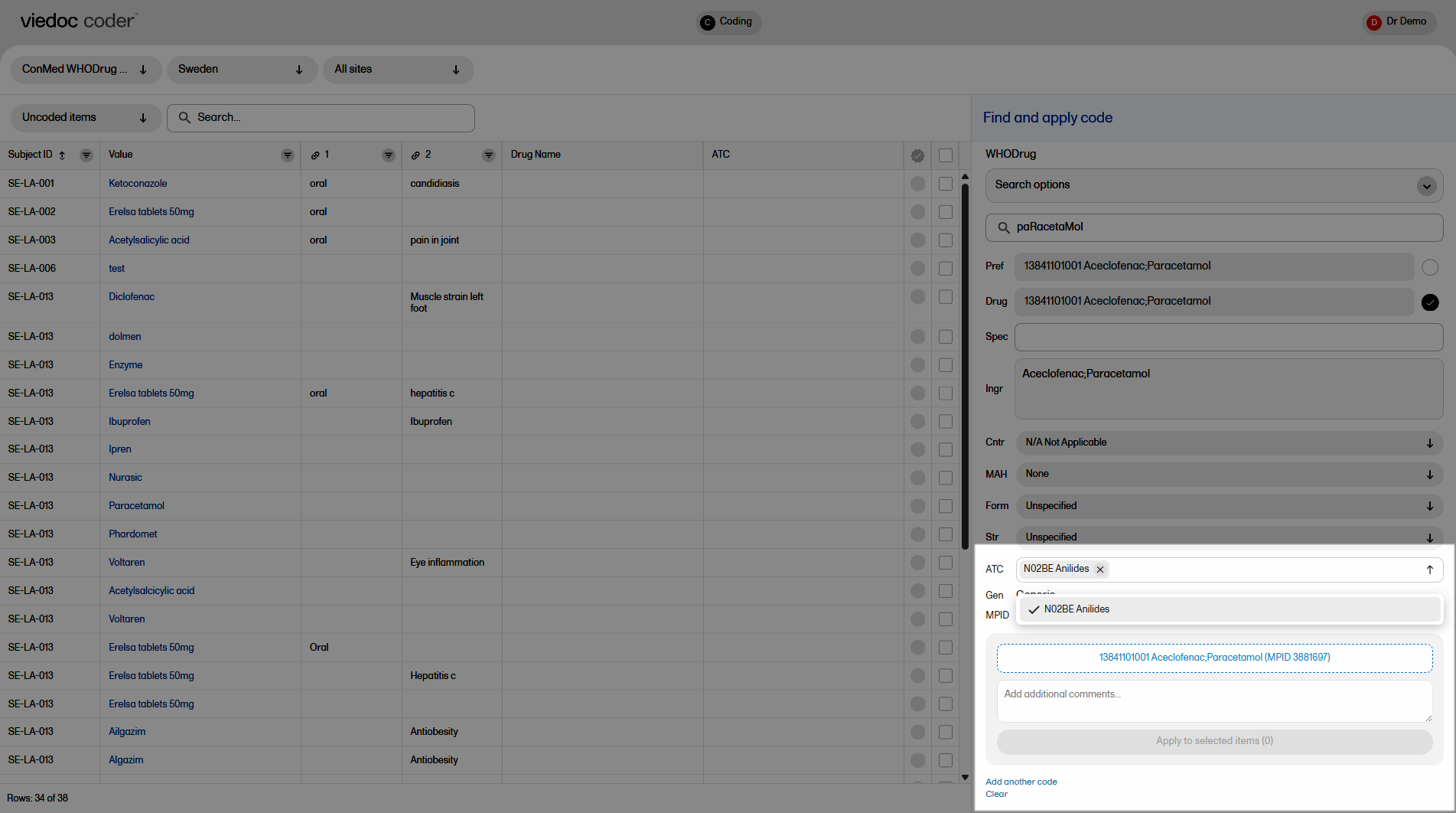Expand the Search options panel

1426,186
